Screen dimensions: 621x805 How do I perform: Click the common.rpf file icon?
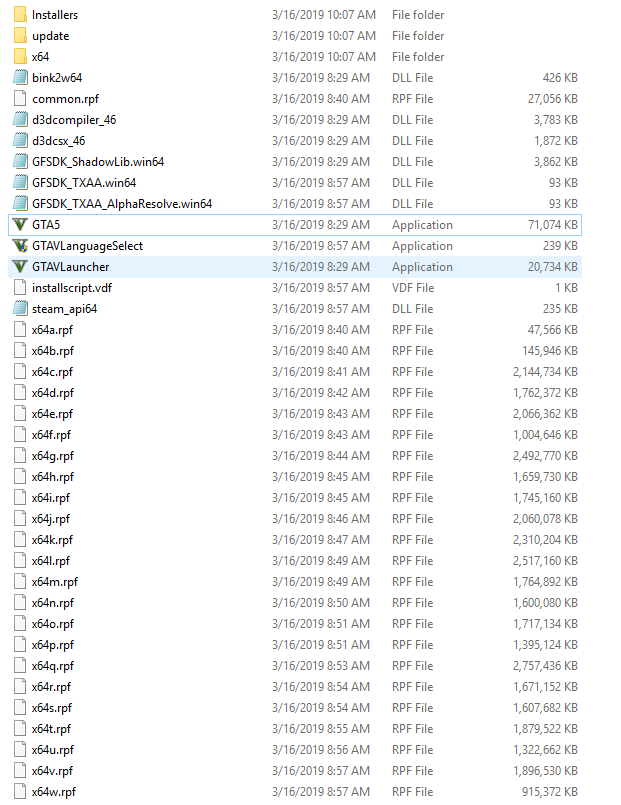(20, 99)
